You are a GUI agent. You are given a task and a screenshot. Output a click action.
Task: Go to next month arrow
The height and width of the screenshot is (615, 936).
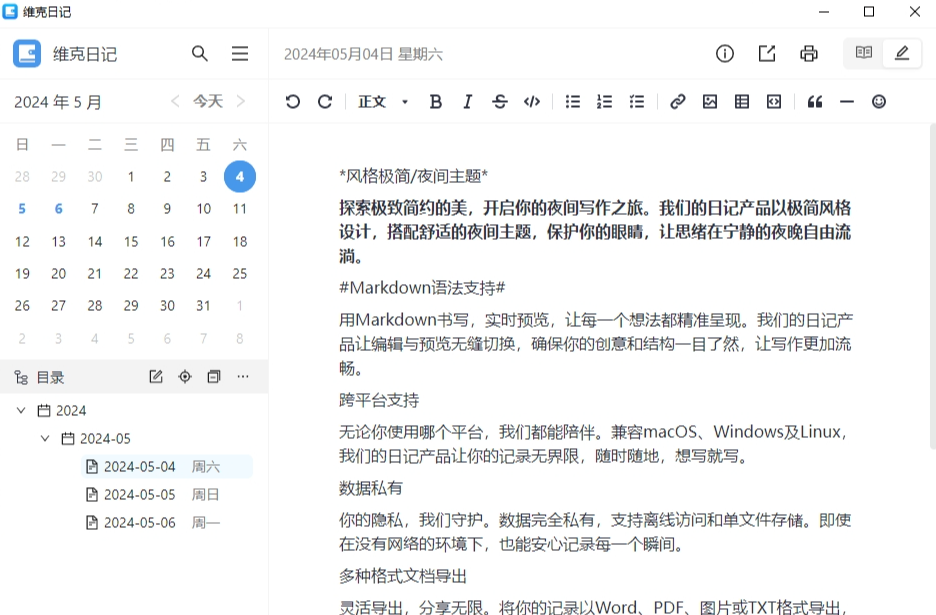click(x=241, y=102)
